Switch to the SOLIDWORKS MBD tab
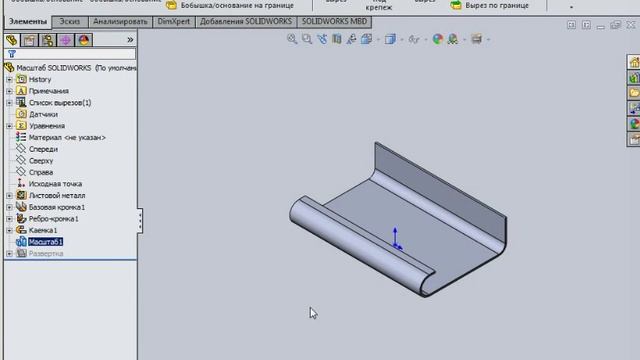640x360 pixels. pyautogui.click(x=334, y=22)
